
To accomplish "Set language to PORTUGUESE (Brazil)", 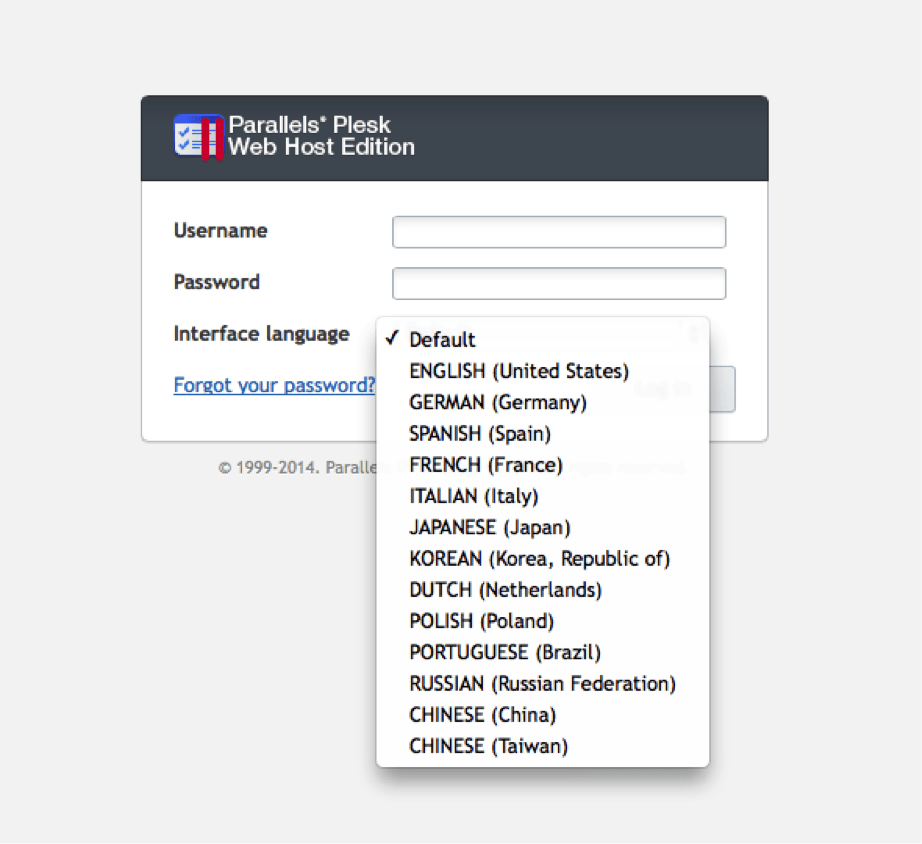I will 542,652.
